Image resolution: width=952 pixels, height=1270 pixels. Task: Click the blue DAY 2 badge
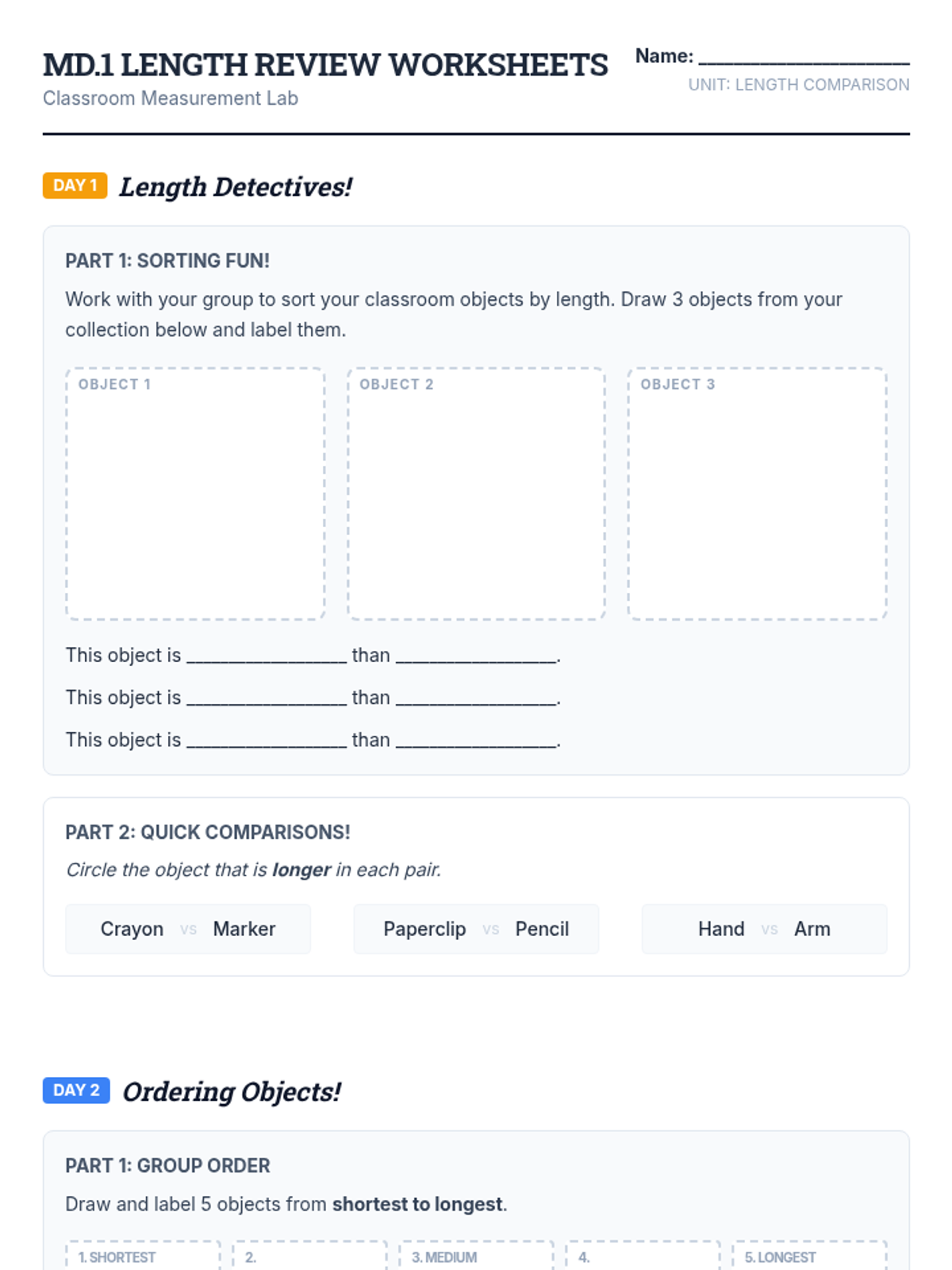coord(76,1091)
